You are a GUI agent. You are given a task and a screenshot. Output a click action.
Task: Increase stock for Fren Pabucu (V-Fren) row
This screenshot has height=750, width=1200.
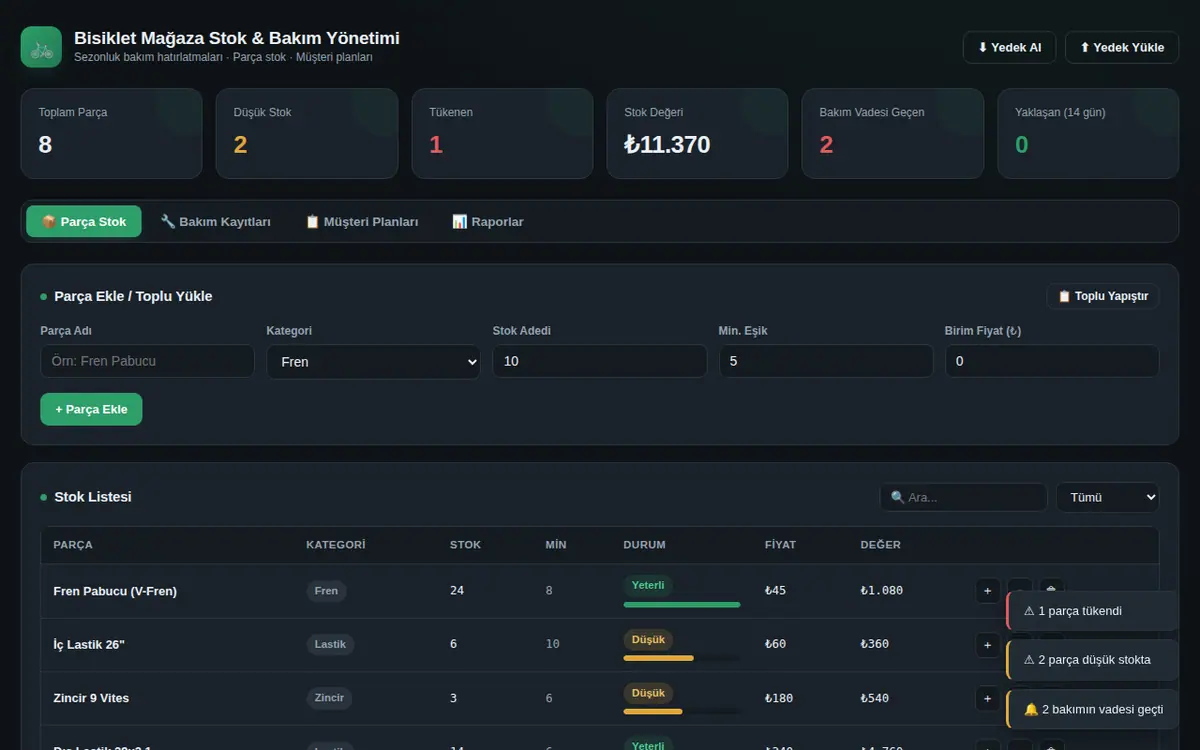coord(987,591)
